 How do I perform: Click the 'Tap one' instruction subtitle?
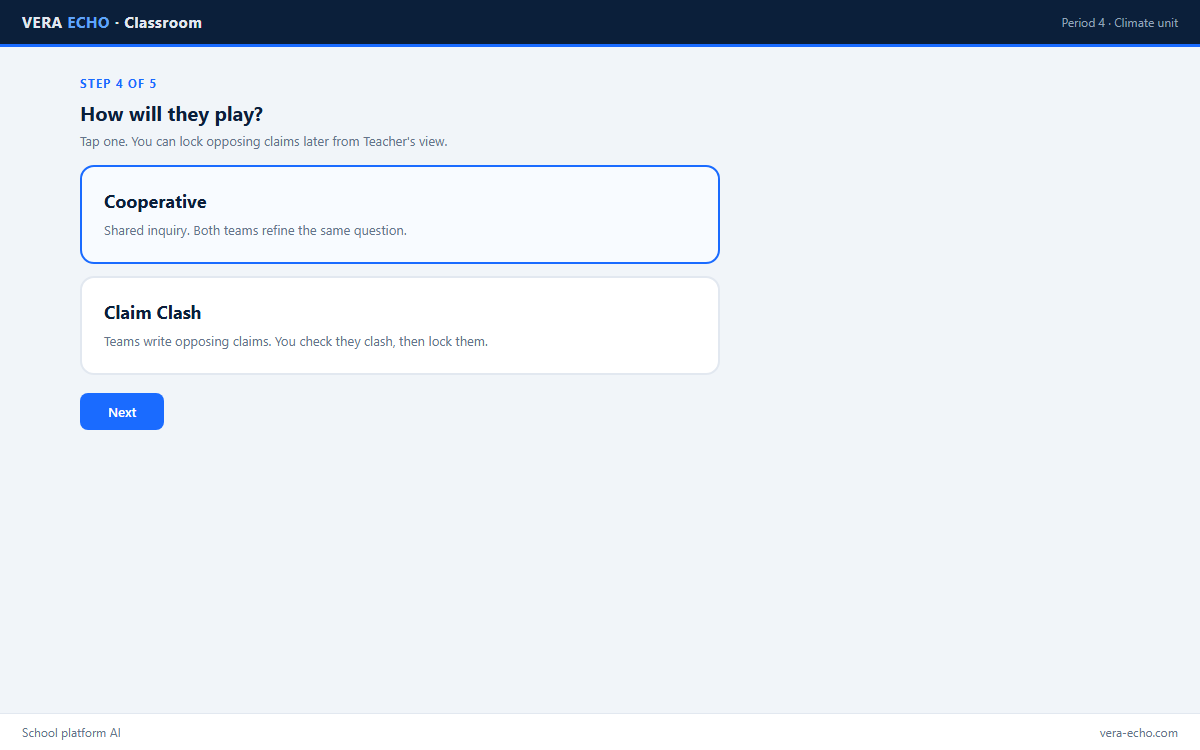pos(264,142)
